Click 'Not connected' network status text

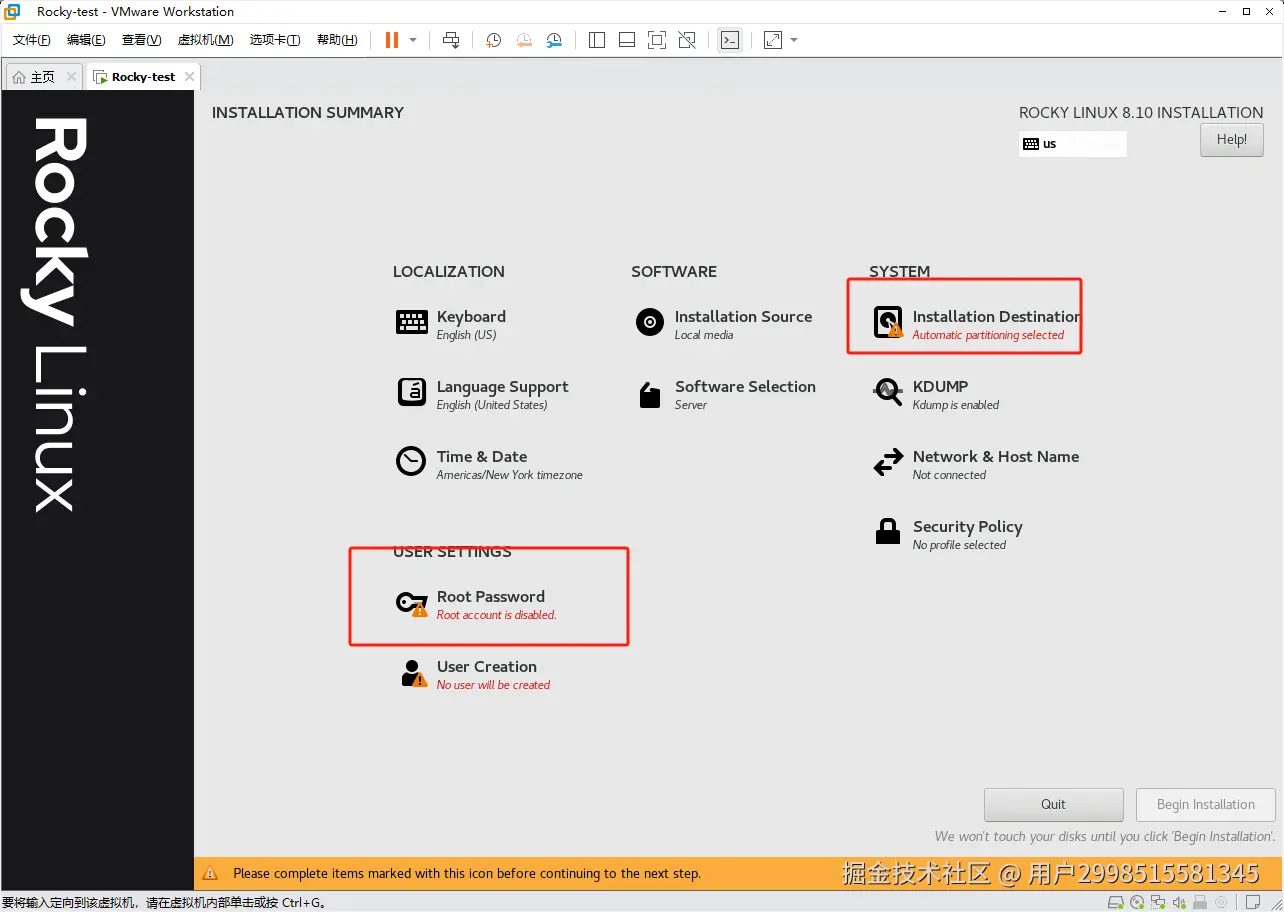(949, 475)
